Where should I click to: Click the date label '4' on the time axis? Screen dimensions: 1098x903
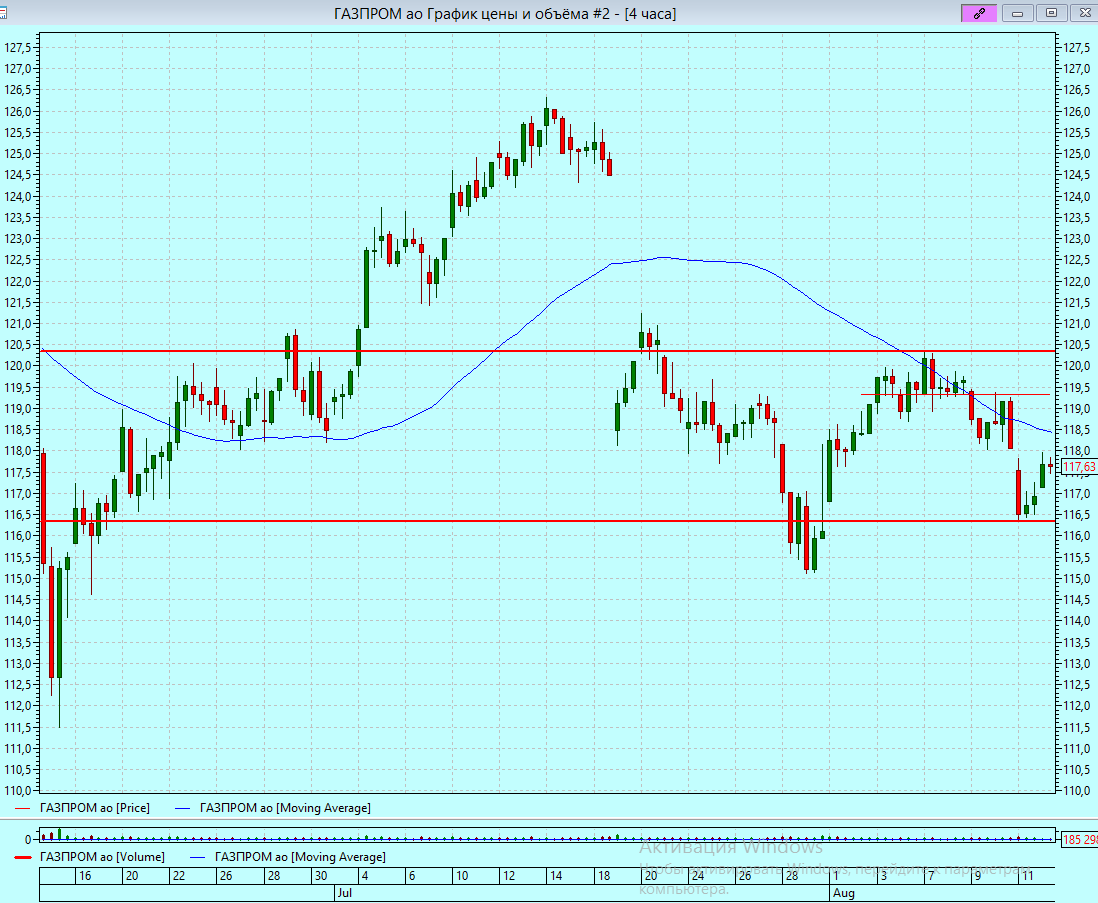365,876
